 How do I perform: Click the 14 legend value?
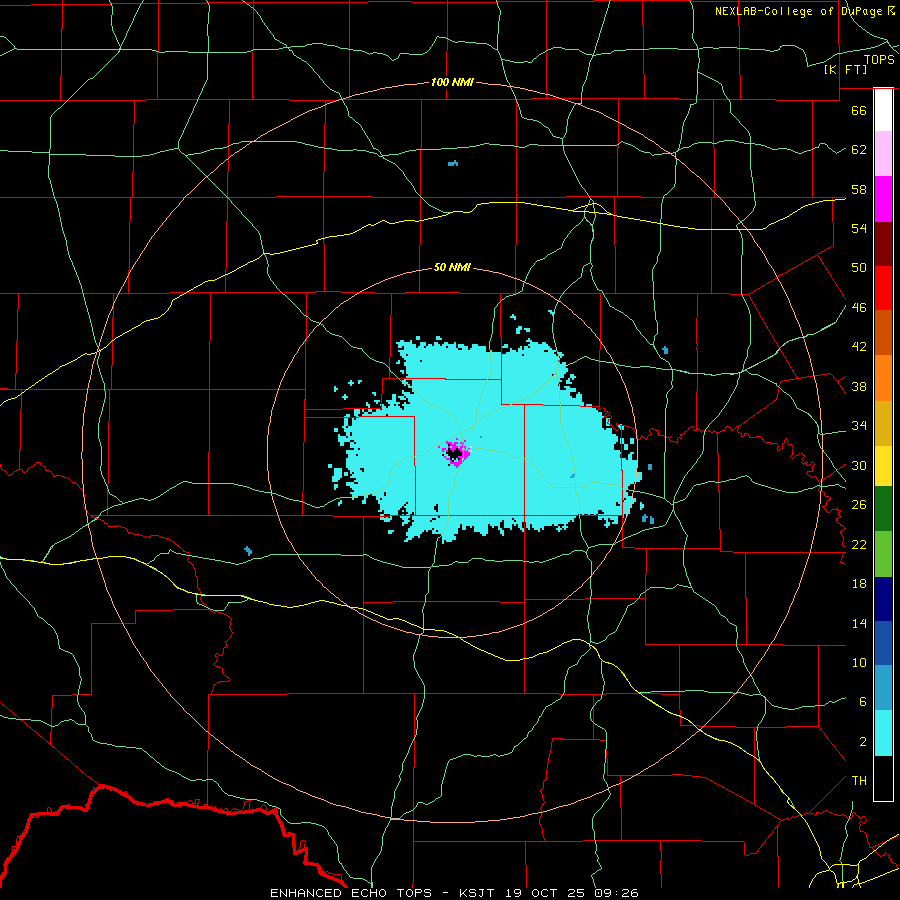tap(859, 623)
